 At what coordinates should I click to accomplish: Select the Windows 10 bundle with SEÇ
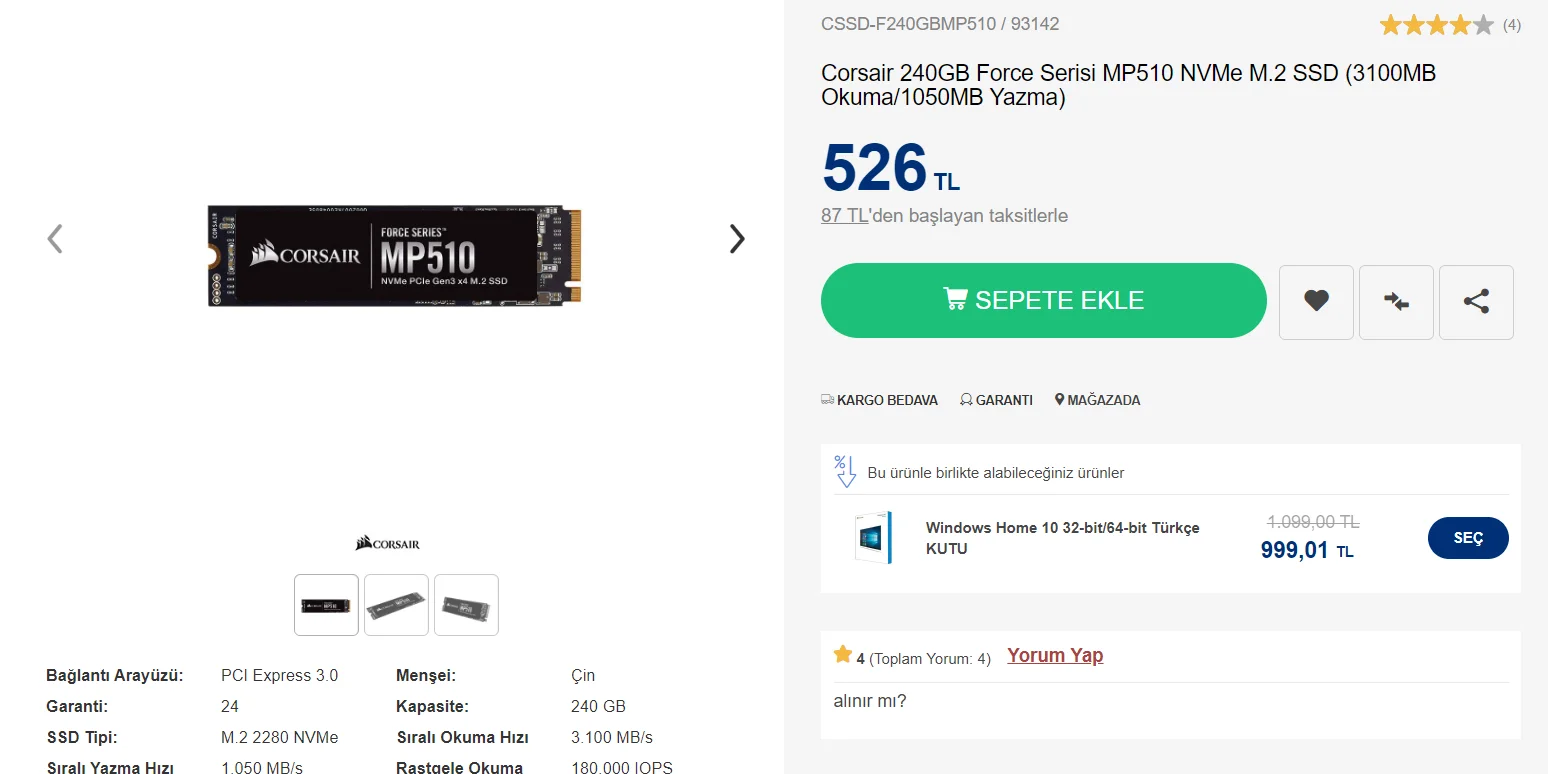[1468, 537]
